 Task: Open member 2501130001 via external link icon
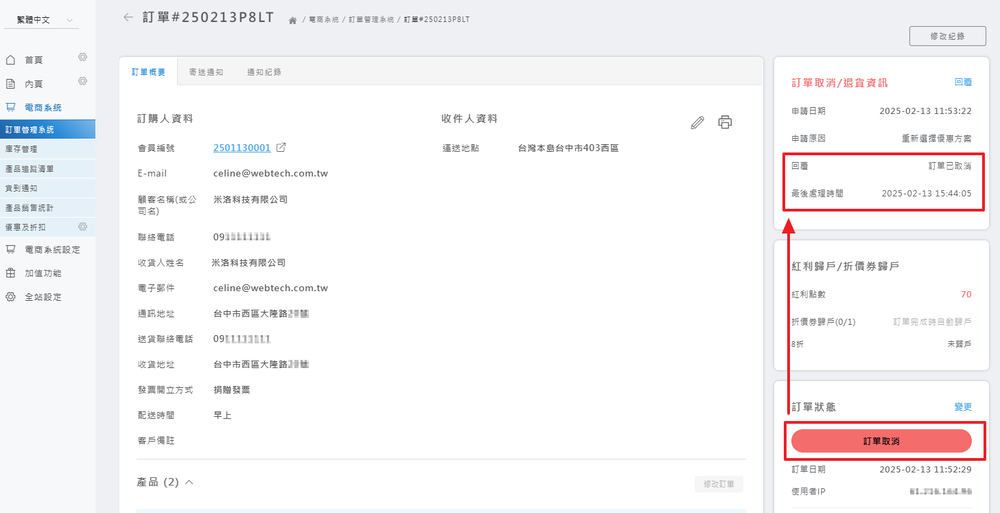281,148
